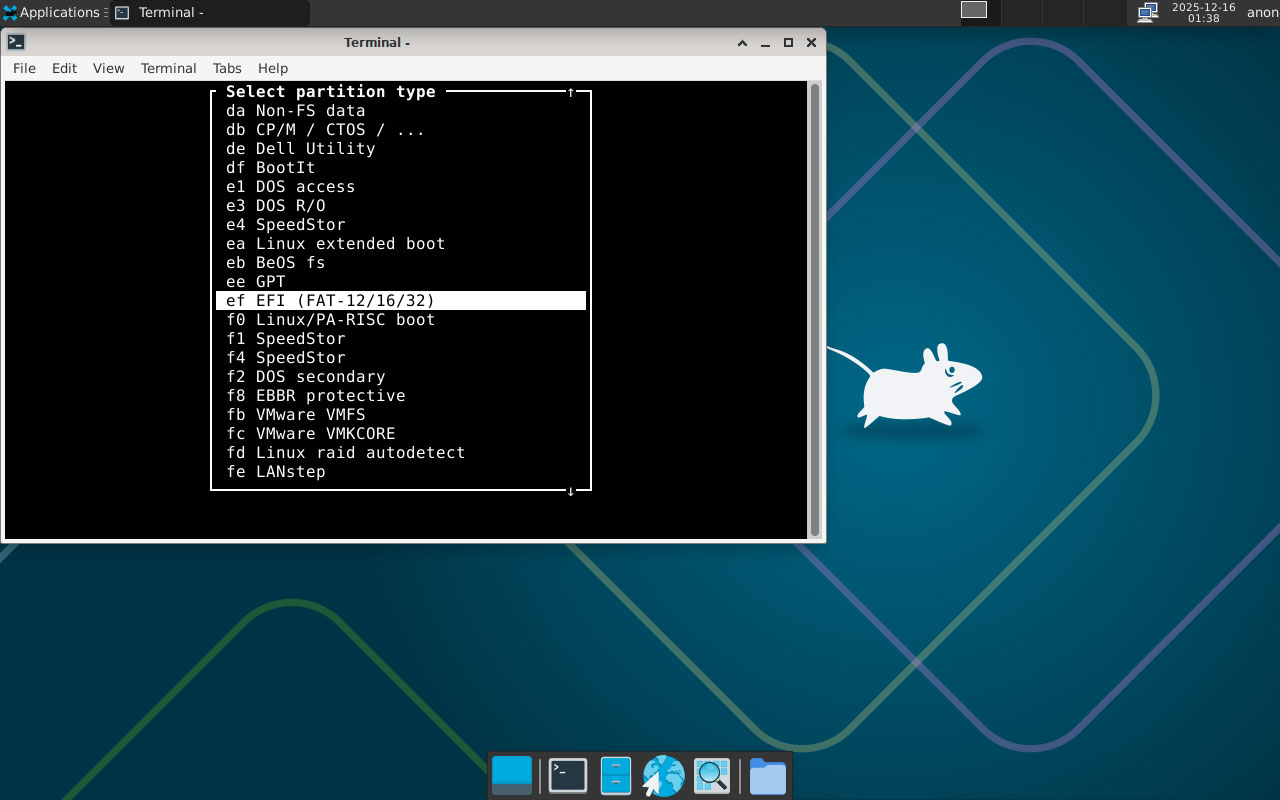Click the terminal window title bar icon

pyautogui.click(x=16, y=42)
